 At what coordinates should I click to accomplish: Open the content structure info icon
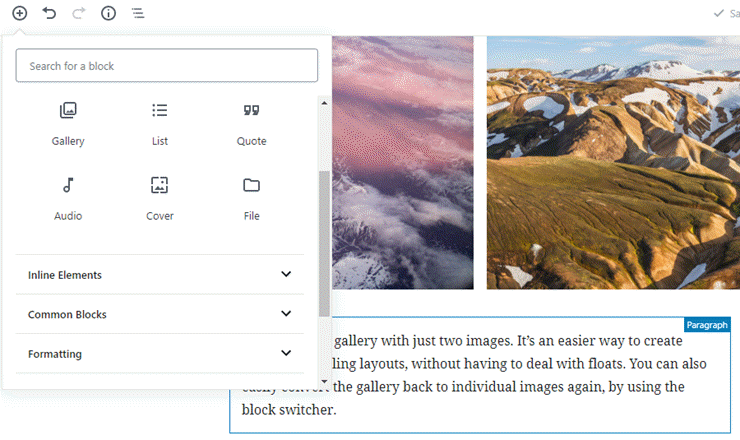point(109,13)
